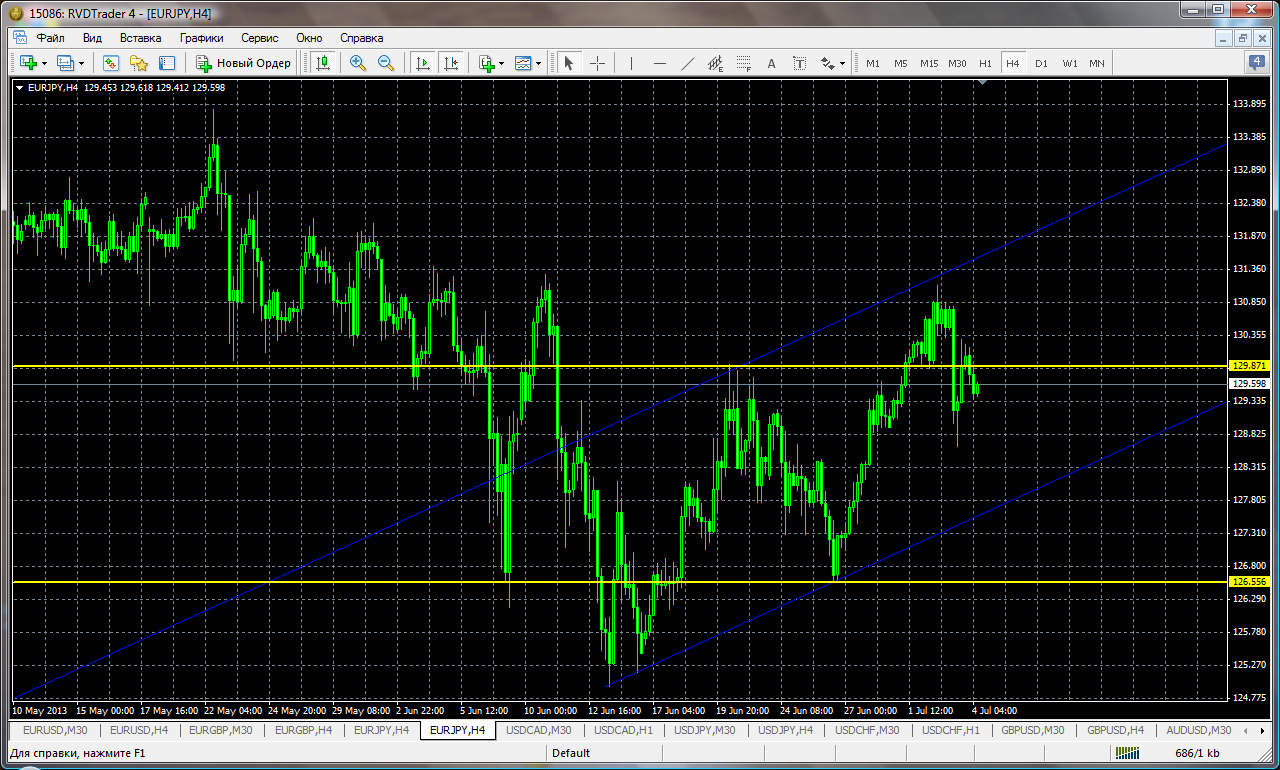Switch to the USDCAD,M30 chart tab
The image size is (1280, 770).
point(539,730)
